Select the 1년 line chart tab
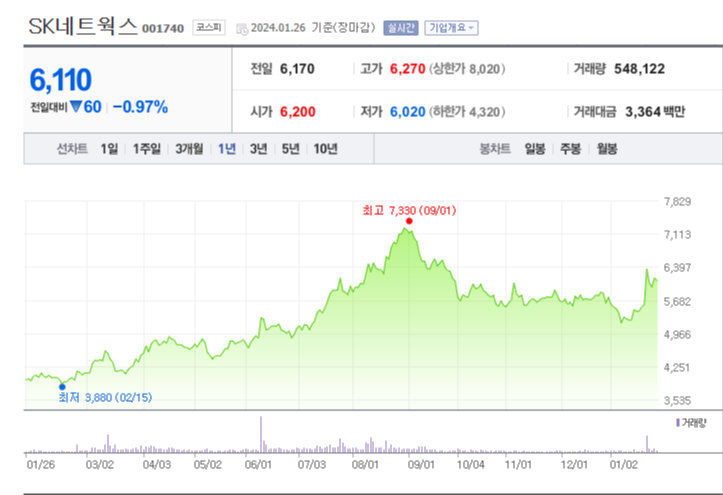This screenshot has width=723, height=495. click(226, 149)
